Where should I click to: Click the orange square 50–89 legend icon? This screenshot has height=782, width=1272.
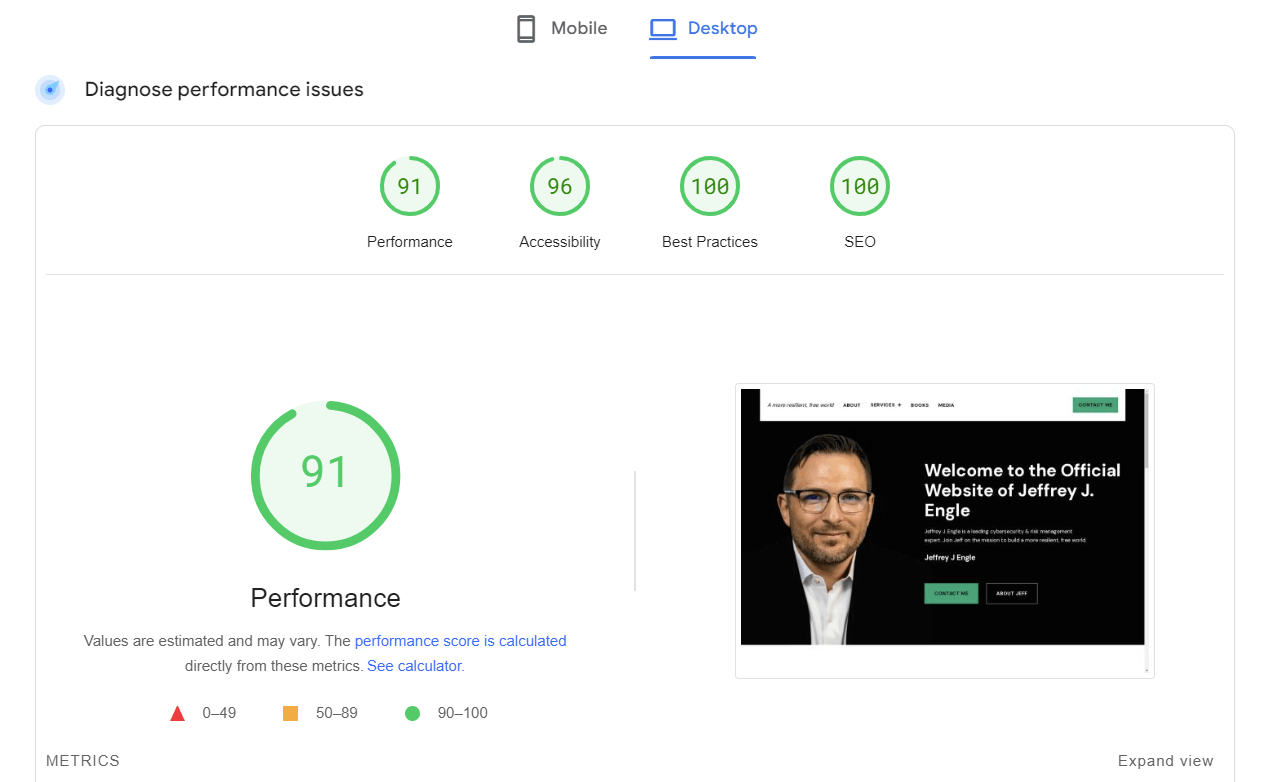click(x=291, y=713)
